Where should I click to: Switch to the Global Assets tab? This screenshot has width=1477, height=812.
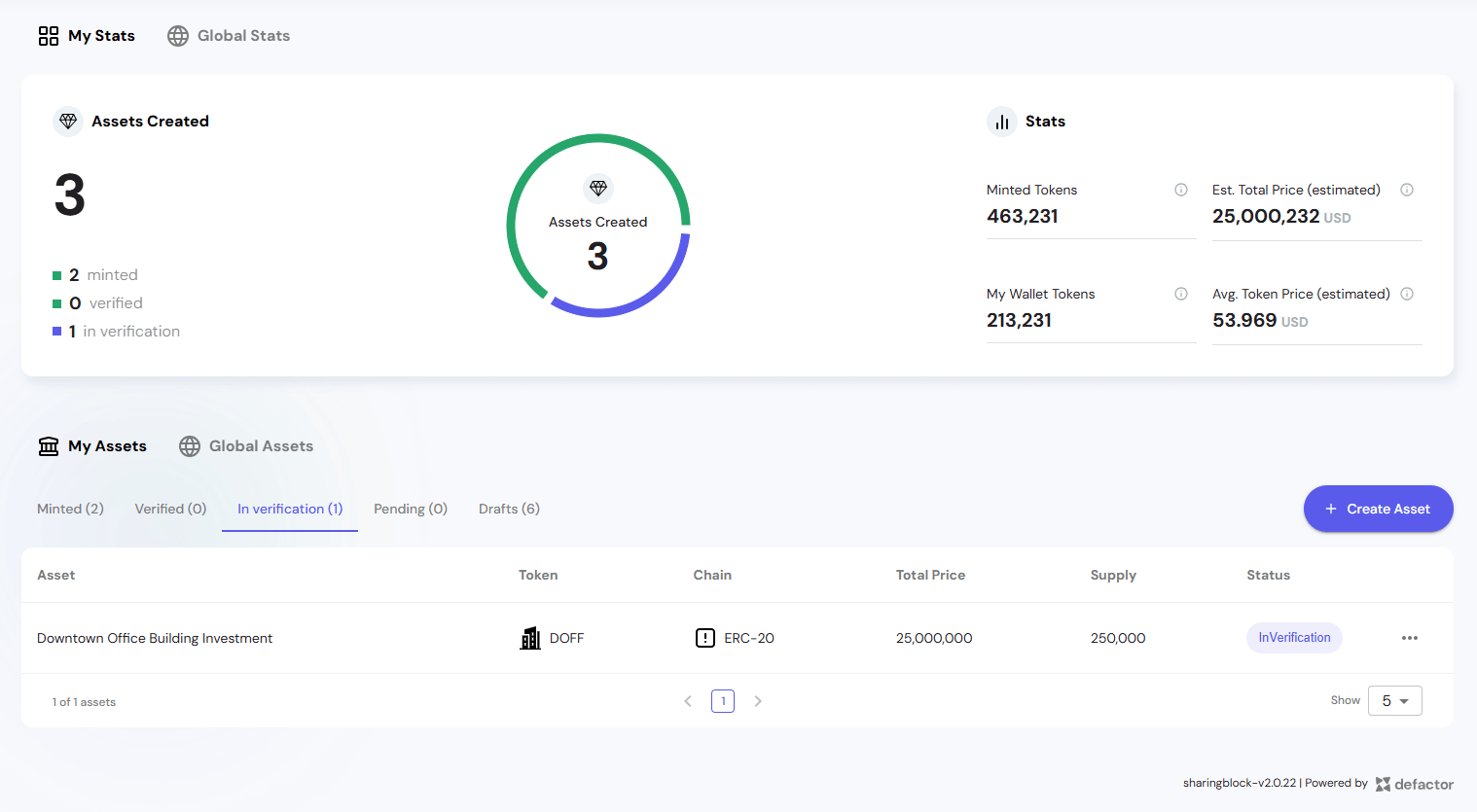(246, 446)
